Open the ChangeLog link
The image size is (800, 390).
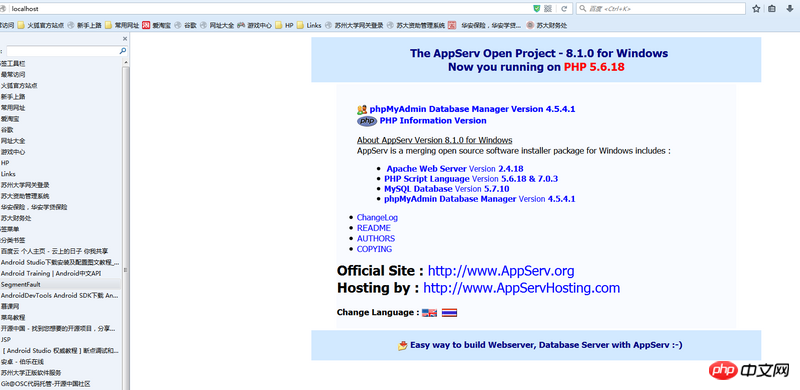(377, 217)
